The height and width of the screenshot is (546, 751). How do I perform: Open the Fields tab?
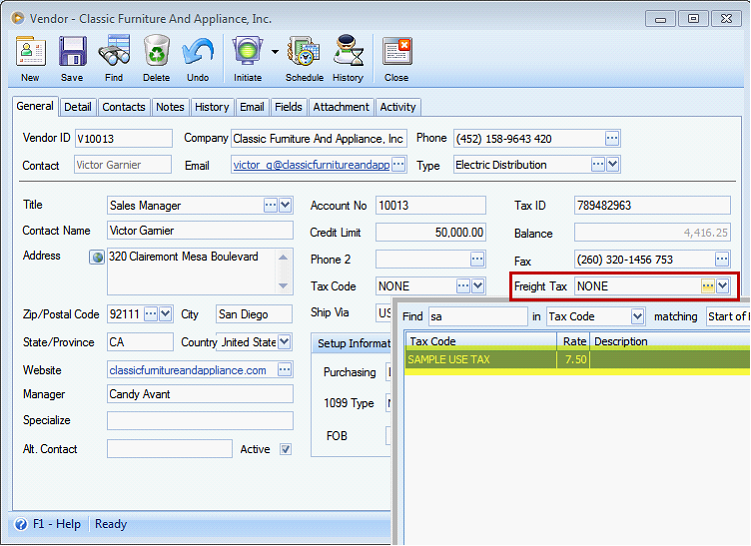288,107
